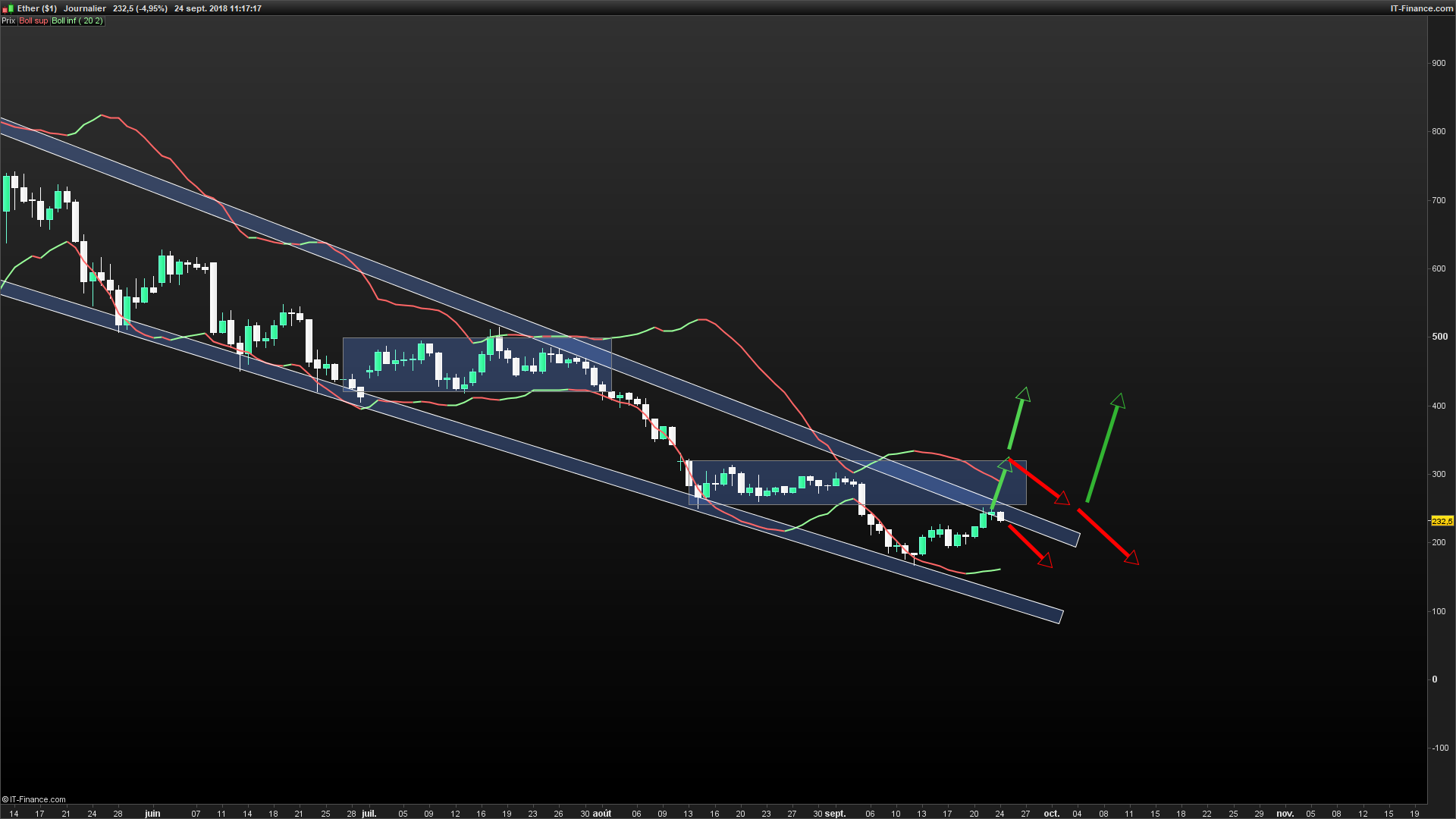Click the 500 level on price axis
Viewport: 1456px width, 819px height.
[x=1439, y=337]
